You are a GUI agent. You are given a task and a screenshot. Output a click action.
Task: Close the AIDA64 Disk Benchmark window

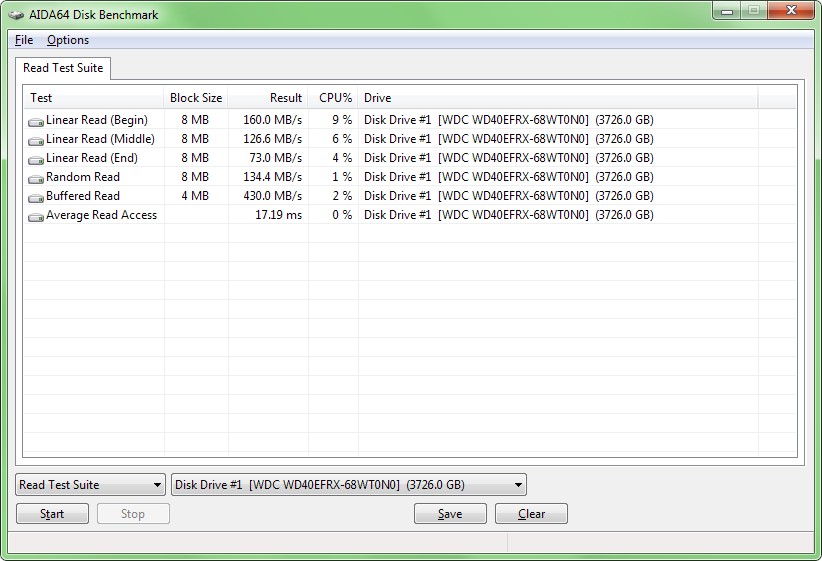point(792,10)
